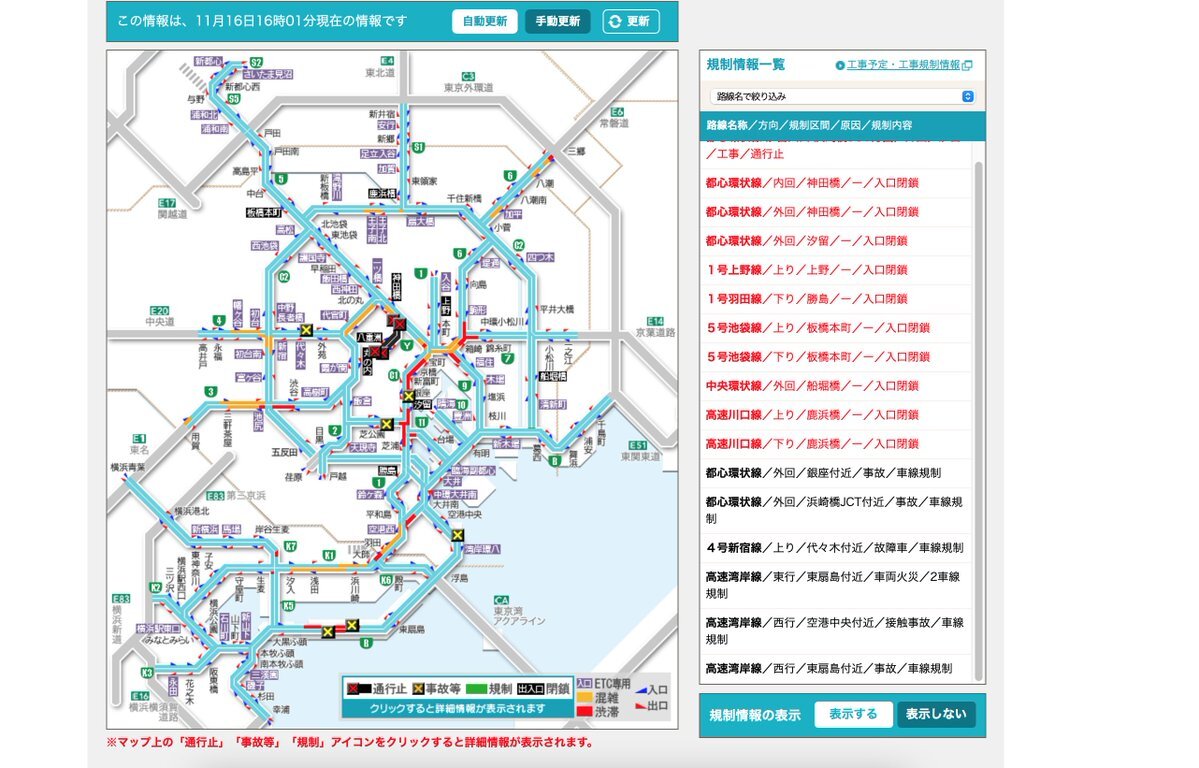Select 高速川口線 下り 鹿浜橋 row

[837, 444]
